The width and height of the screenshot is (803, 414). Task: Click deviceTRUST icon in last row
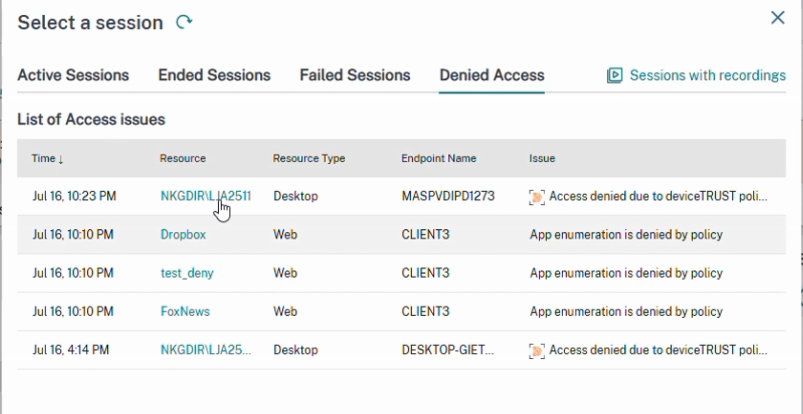click(x=537, y=350)
